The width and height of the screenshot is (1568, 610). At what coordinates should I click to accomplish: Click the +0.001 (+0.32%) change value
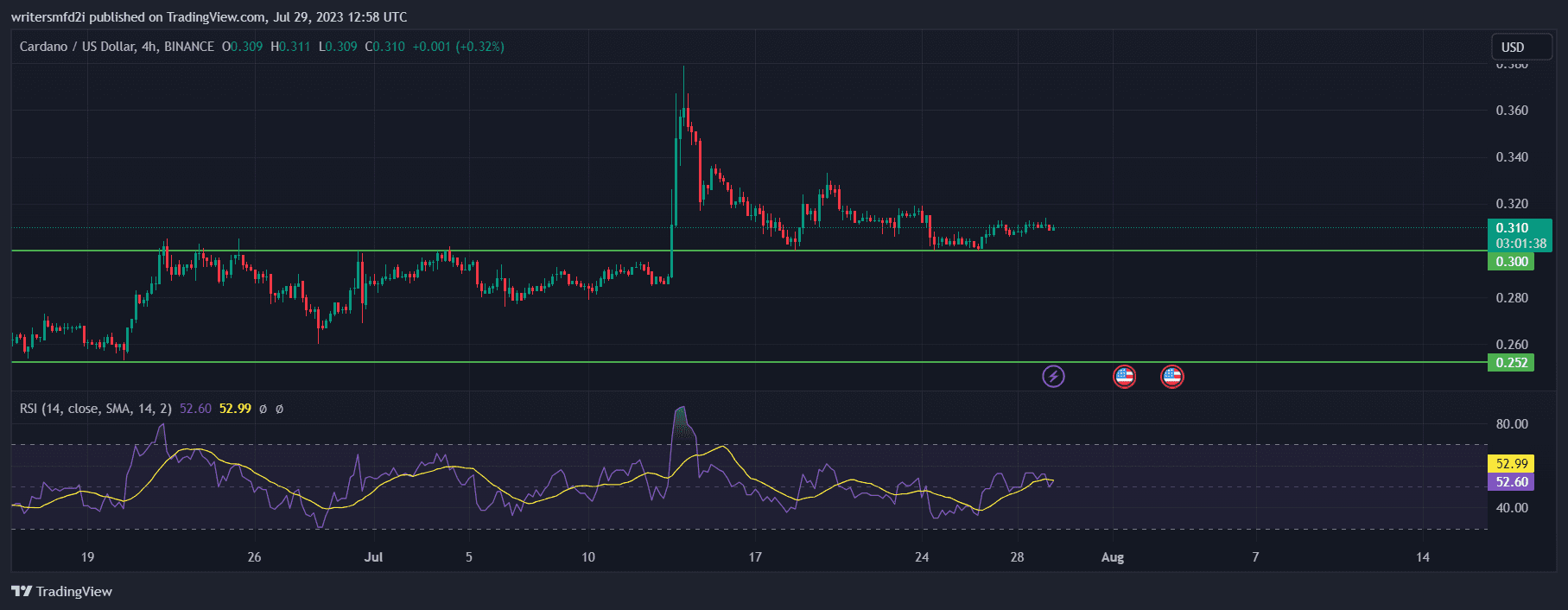click(x=458, y=47)
